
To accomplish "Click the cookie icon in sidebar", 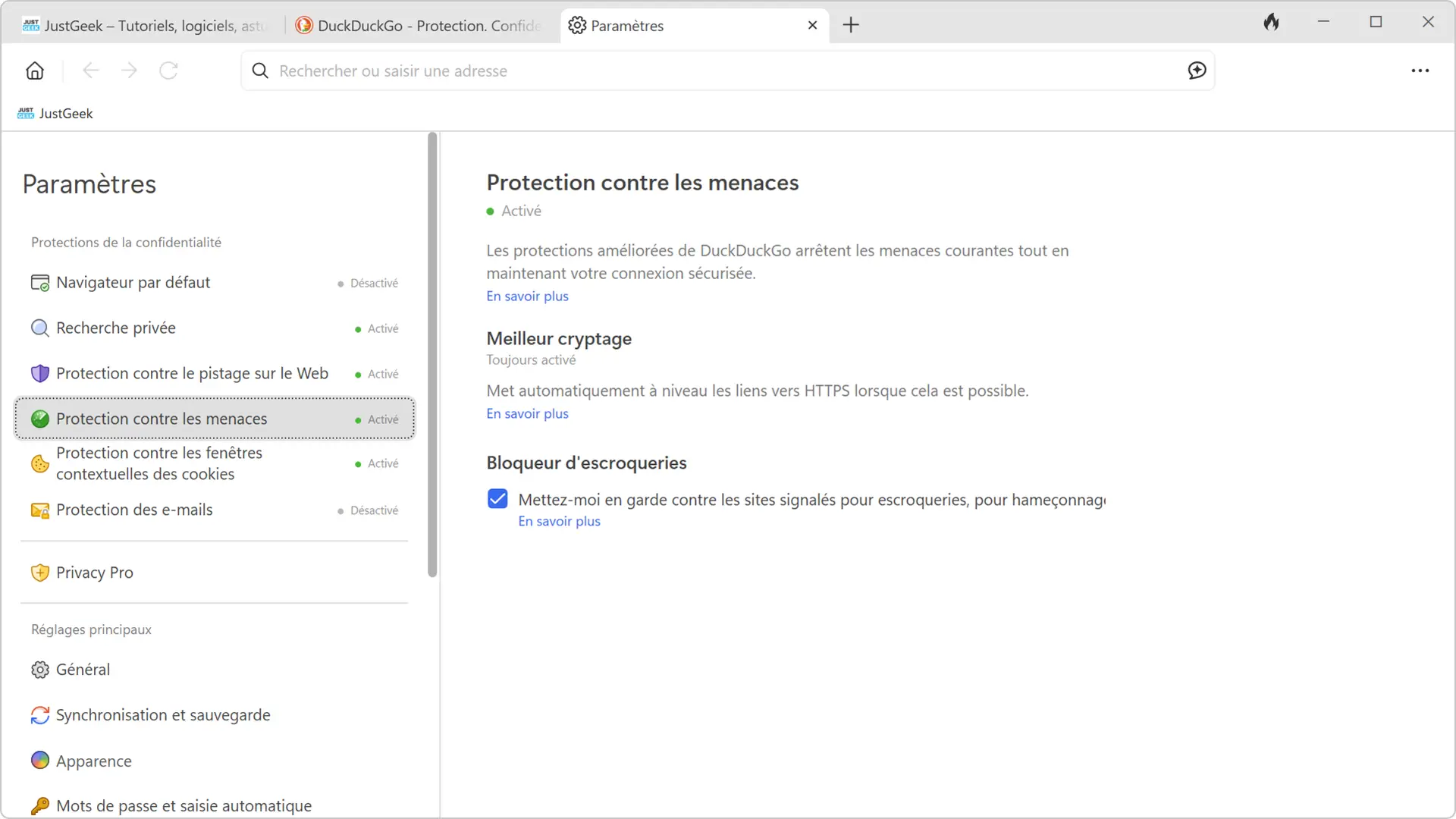I will click(40, 463).
